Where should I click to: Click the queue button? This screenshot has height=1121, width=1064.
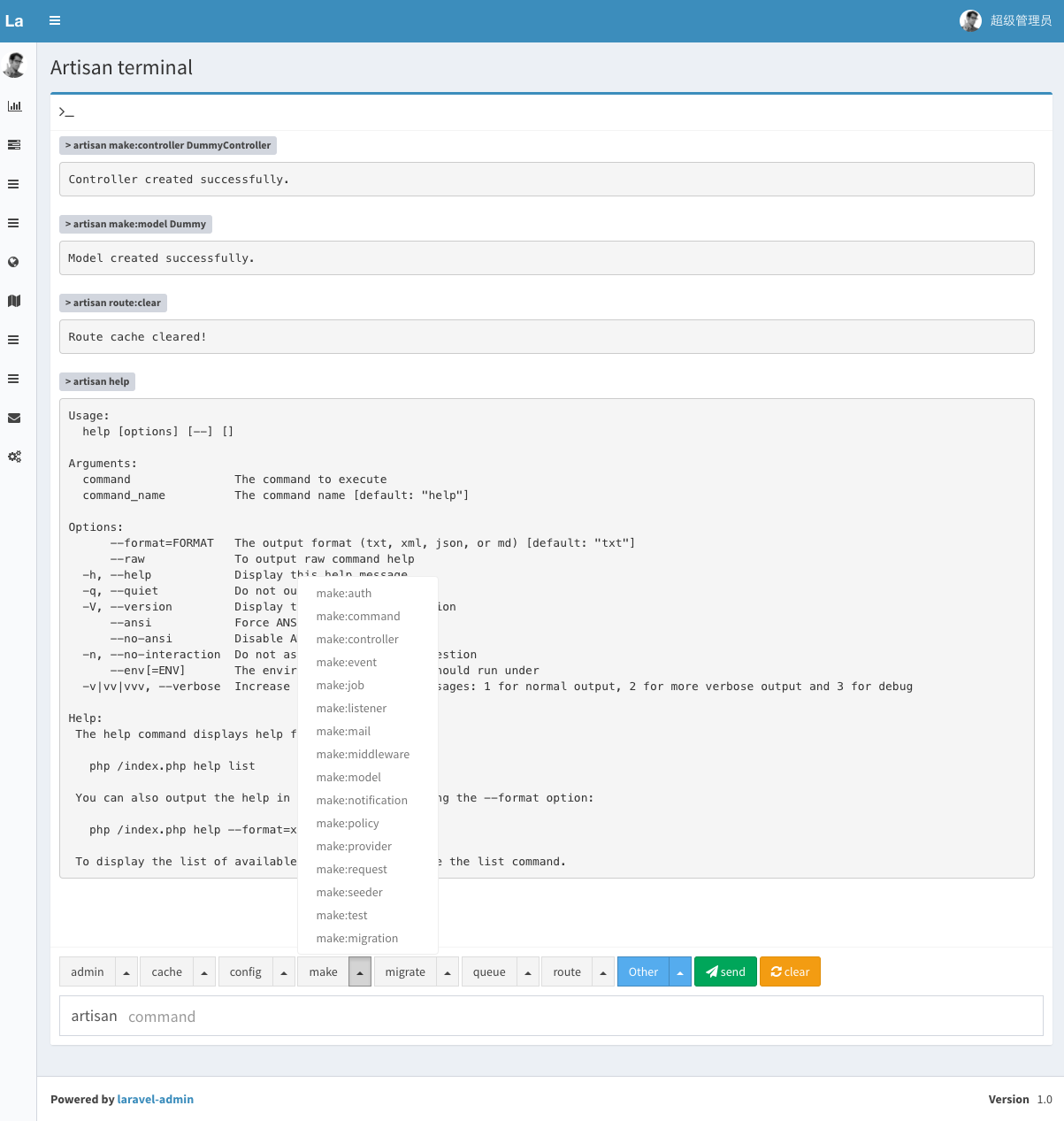pyautogui.click(x=489, y=971)
